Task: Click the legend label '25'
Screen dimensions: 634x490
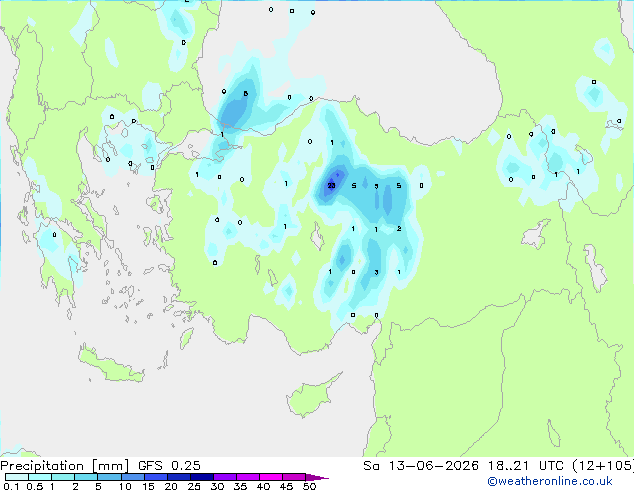Action: coord(194,486)
